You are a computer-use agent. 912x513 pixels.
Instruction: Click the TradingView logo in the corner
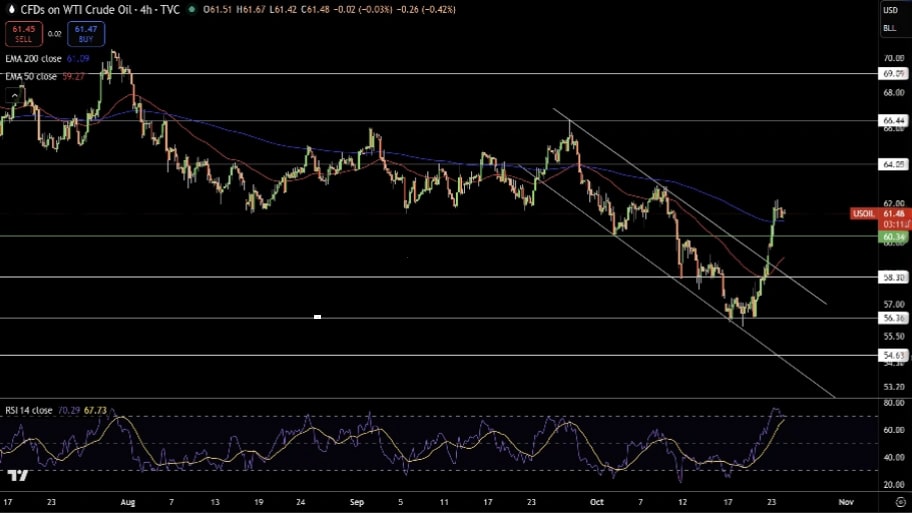click(17, 476)
